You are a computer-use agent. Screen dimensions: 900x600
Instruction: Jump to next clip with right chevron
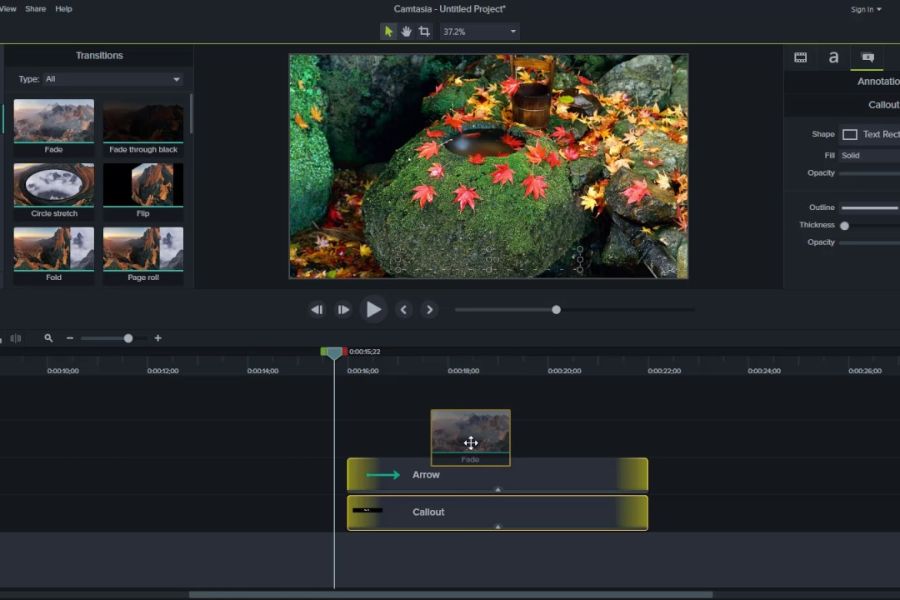pyautogui.click(x=429, y=310)
